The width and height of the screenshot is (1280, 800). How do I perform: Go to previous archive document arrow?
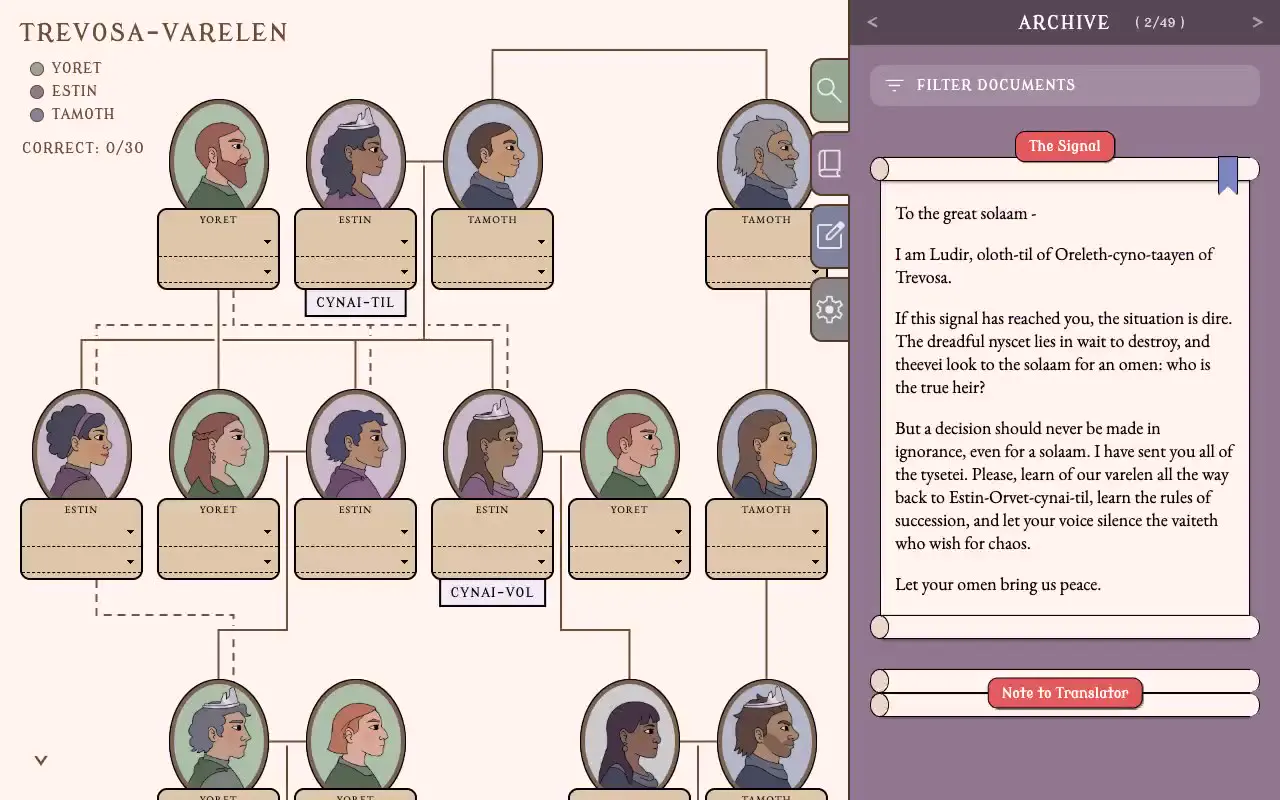pyautogui.click(x=872, y=22)
